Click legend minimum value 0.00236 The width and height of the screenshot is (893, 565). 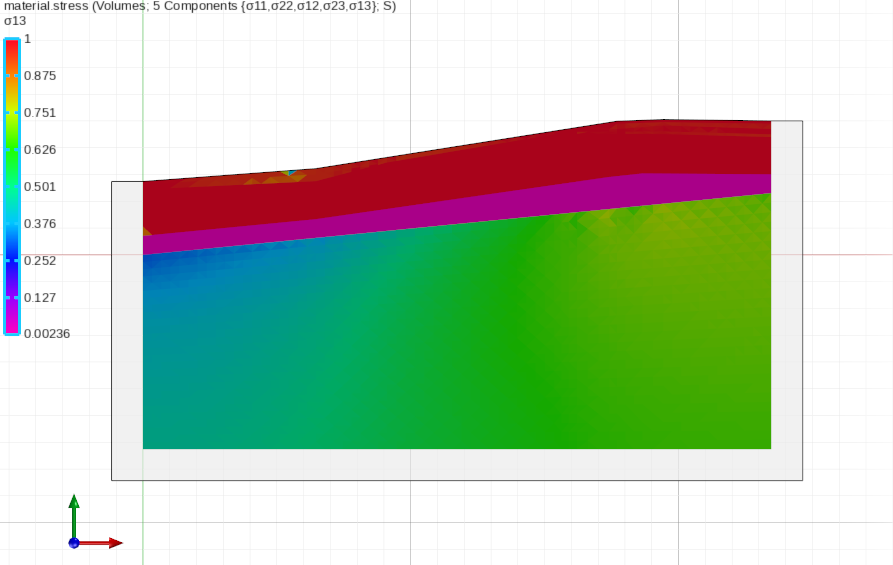(x=47, y=334)
